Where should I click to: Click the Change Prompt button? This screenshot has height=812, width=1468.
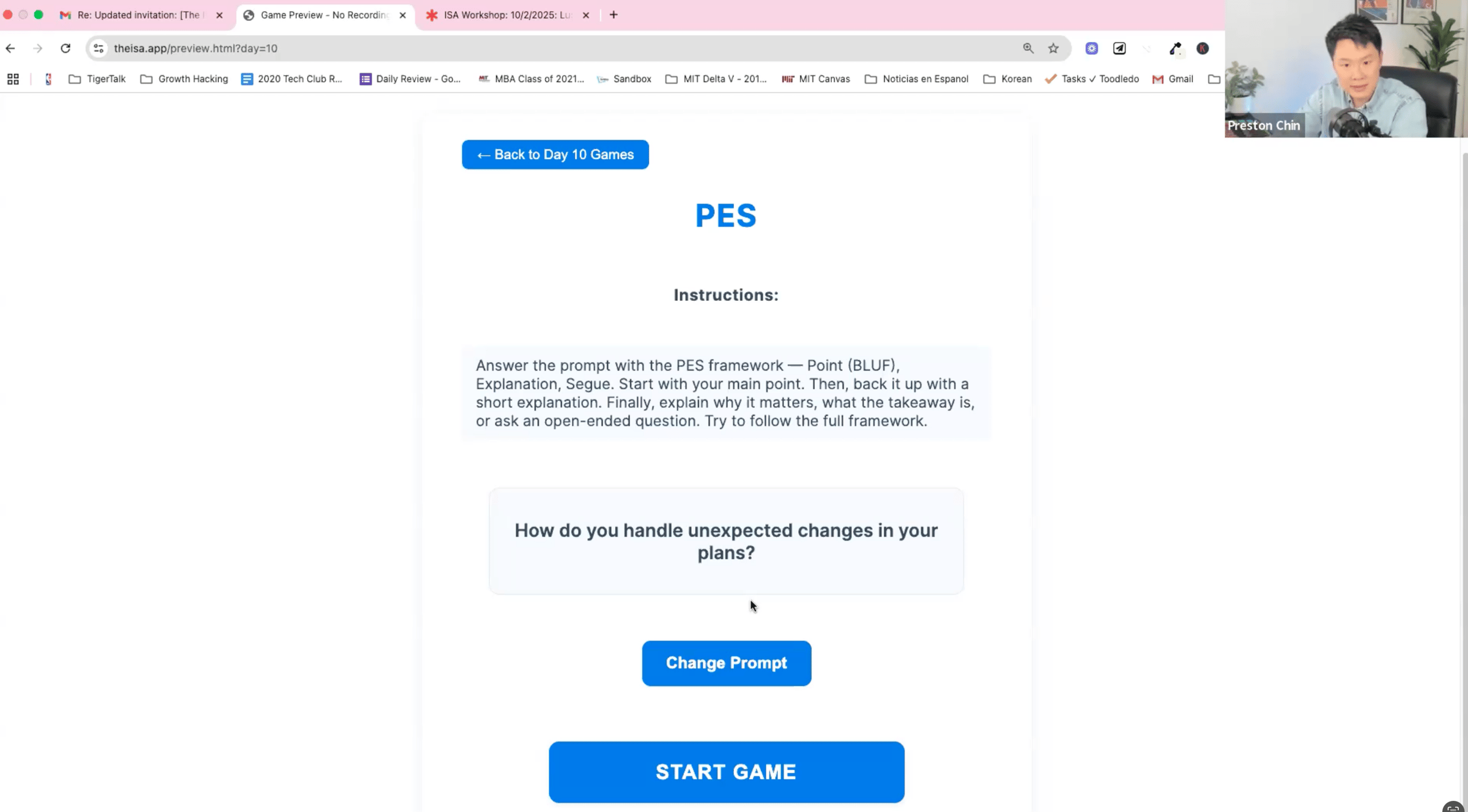726,663
